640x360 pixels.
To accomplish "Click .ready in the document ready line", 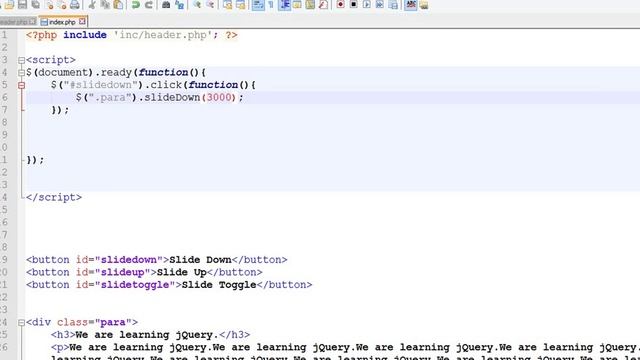I will [113, 73].
